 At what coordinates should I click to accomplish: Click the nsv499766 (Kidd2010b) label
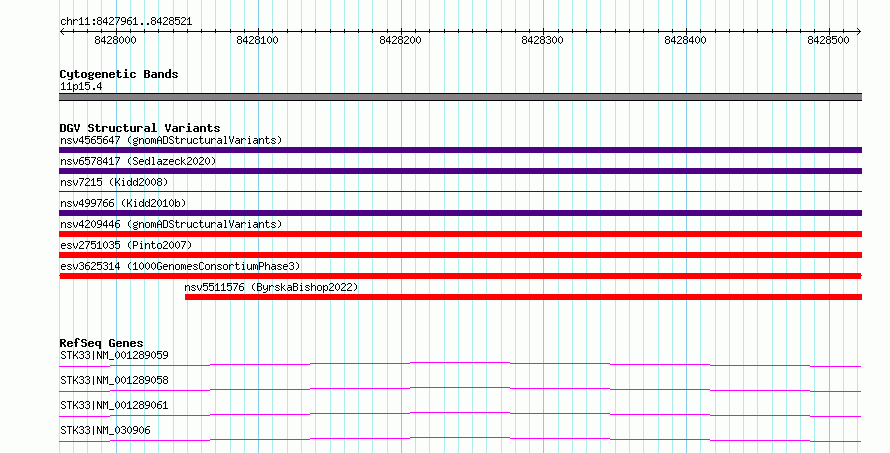(x=123, y=203)
